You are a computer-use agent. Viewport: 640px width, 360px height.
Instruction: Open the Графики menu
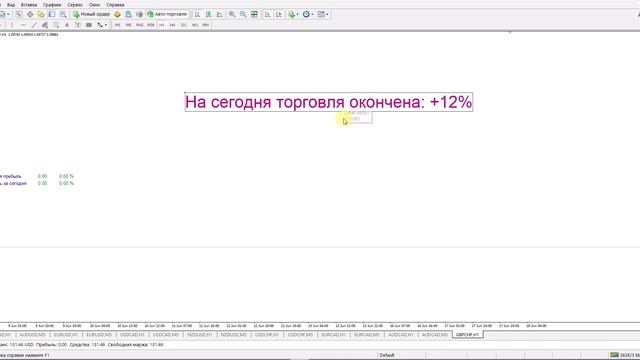click(x=52, y=5)
